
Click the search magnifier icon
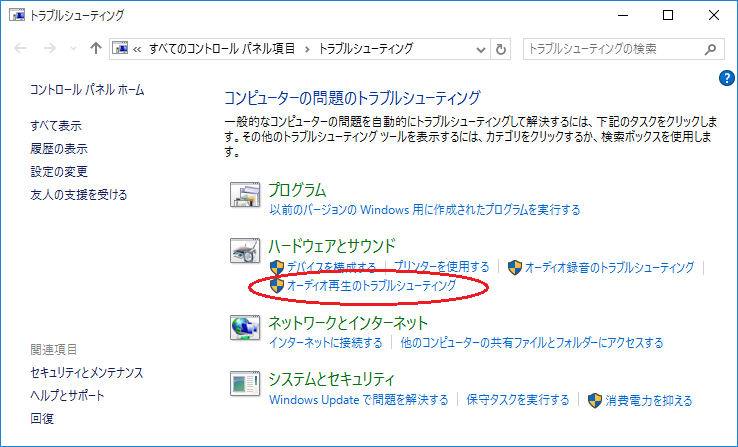tap(711, 49)
